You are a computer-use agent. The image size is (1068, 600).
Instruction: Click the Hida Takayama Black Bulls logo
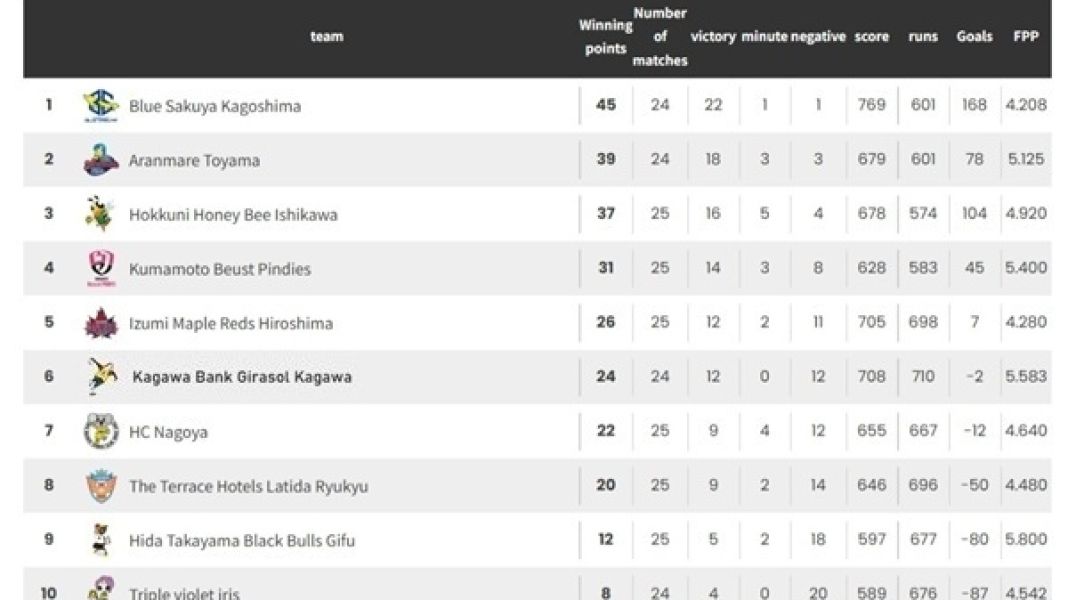point(99,540)
